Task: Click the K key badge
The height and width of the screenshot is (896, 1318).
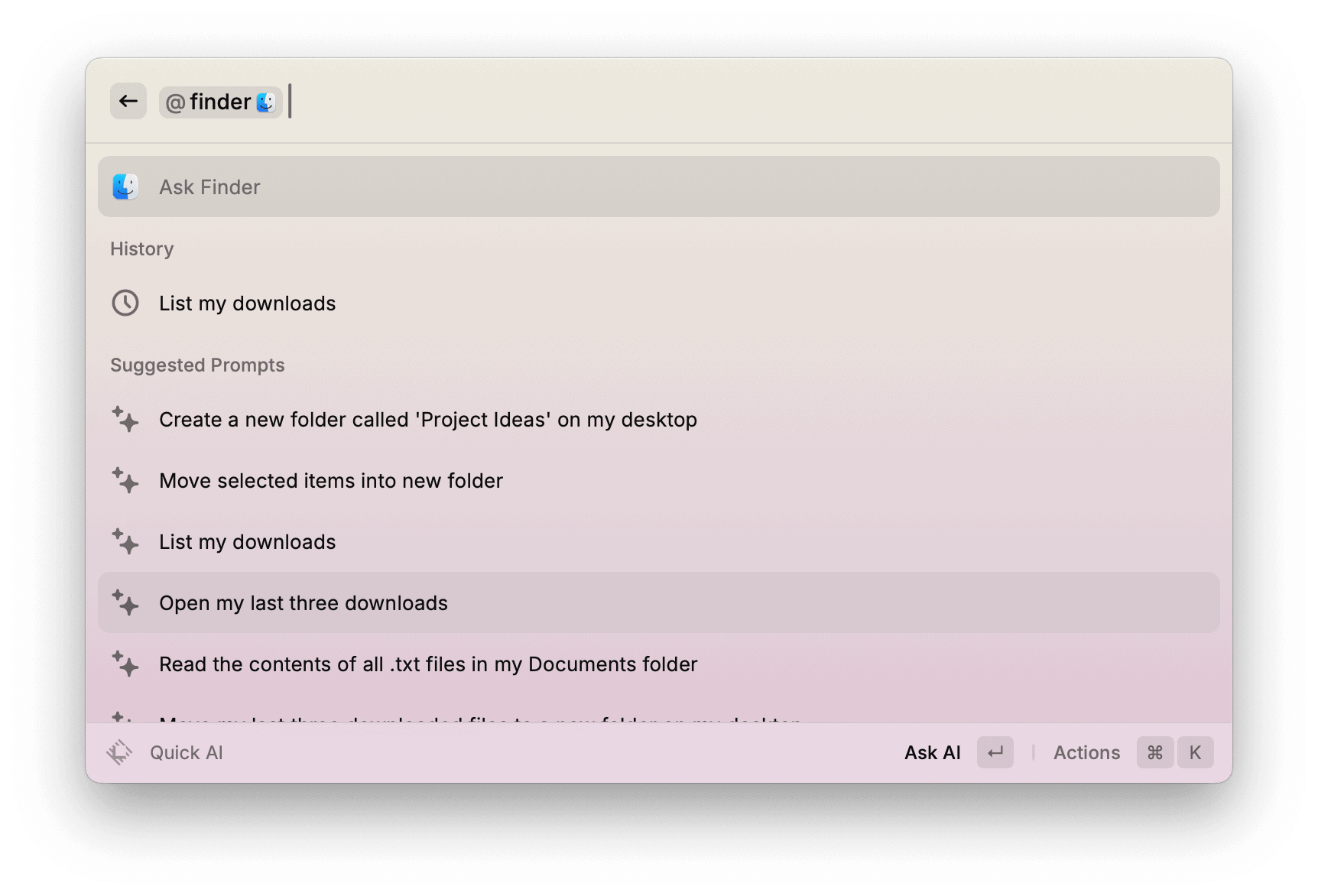Action: [1195, 752]
